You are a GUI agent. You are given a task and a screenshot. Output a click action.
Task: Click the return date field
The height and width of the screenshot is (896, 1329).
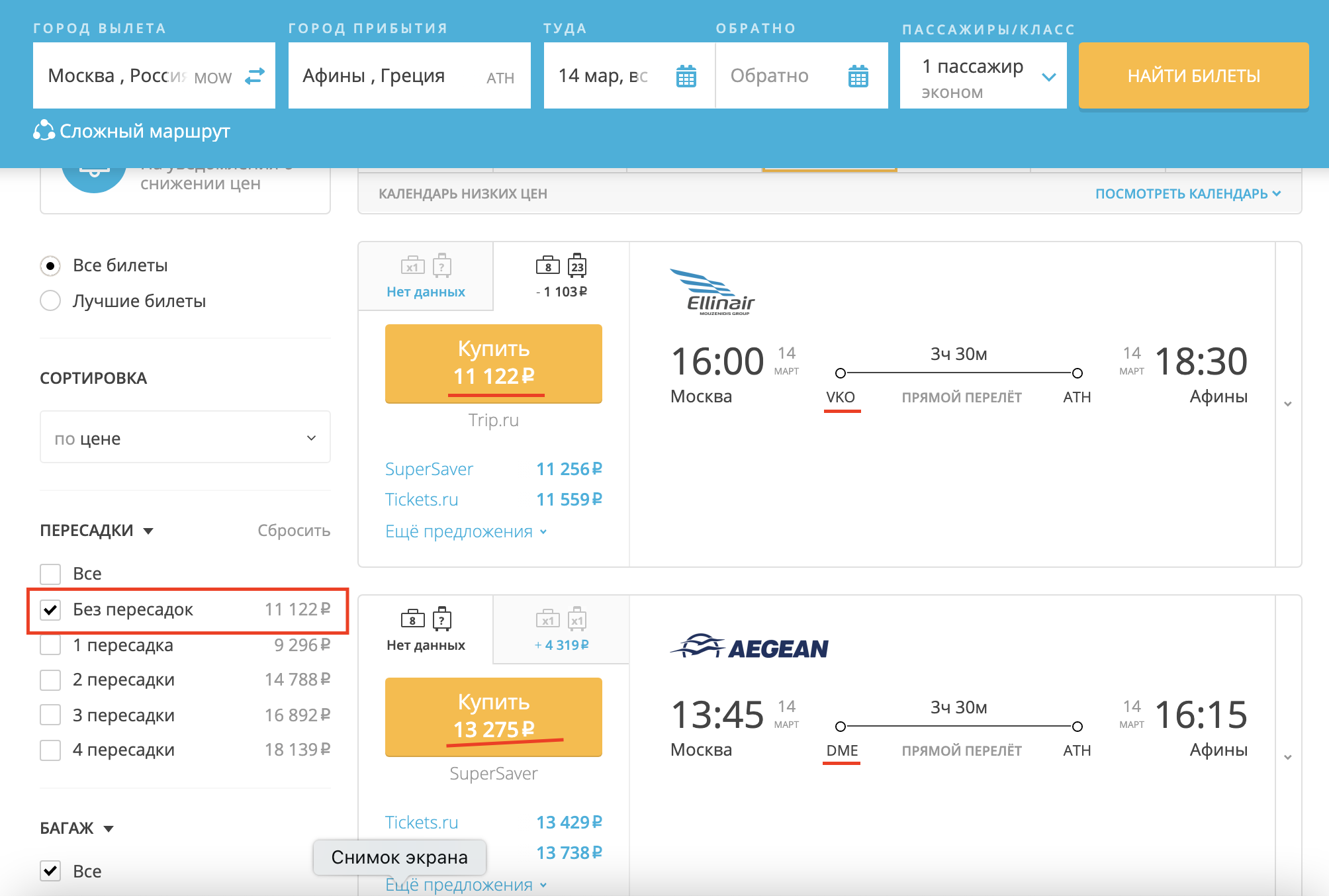802,75
